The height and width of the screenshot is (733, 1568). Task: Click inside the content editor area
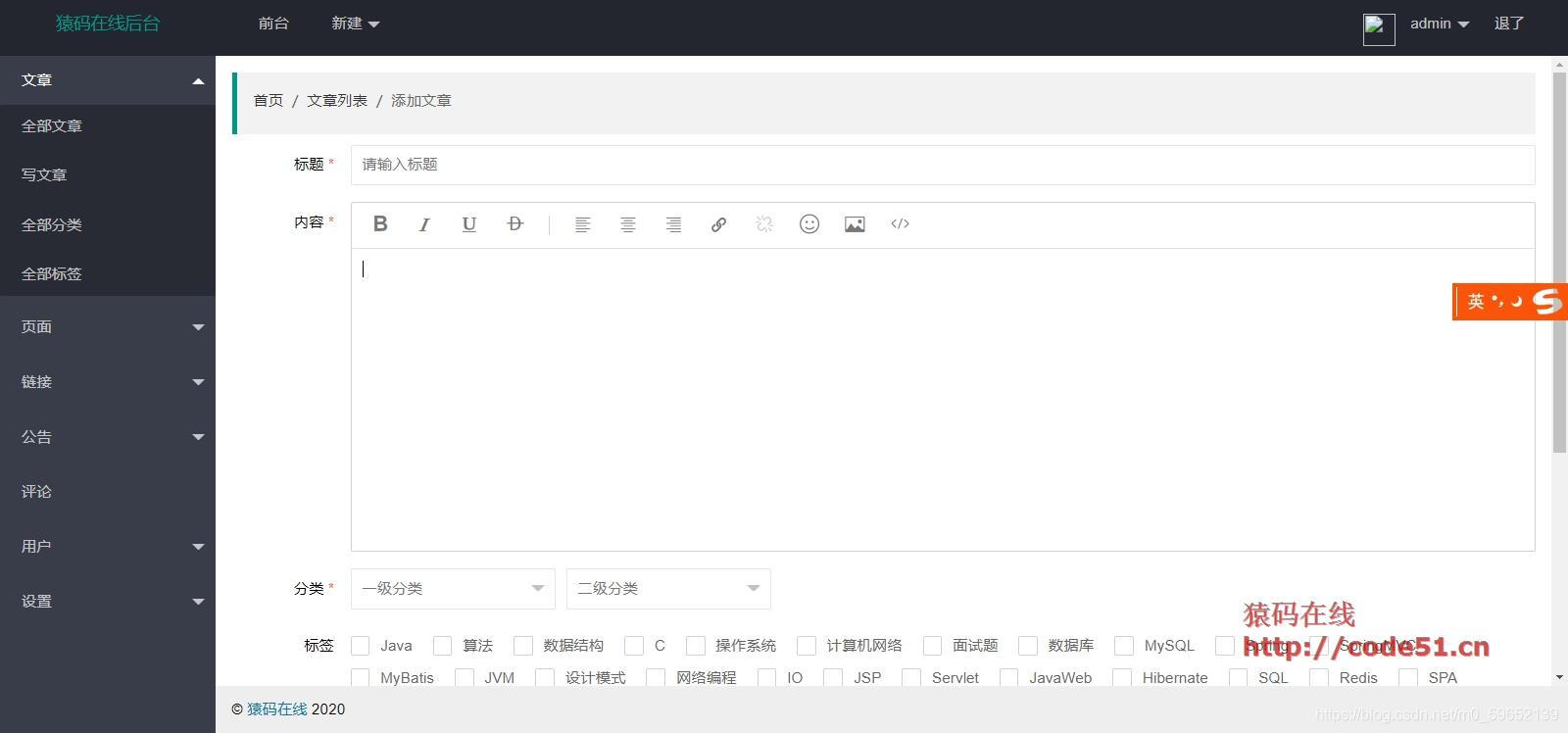pos(943,400)
